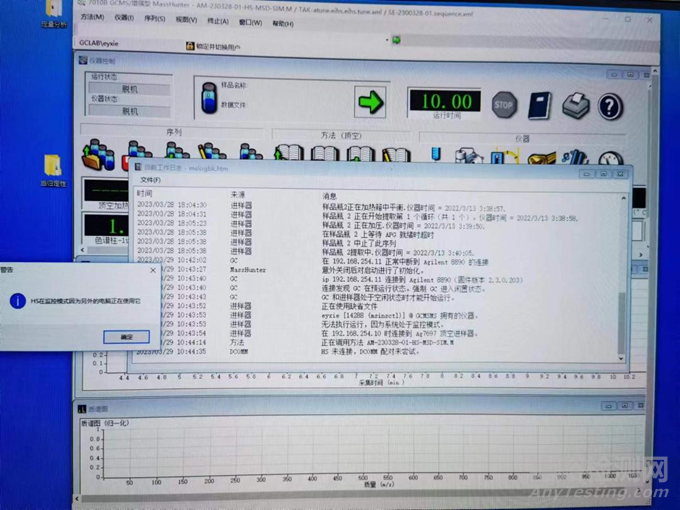Open the 仪器(I) menu
The image size is (680, 510).
point(124,18)
